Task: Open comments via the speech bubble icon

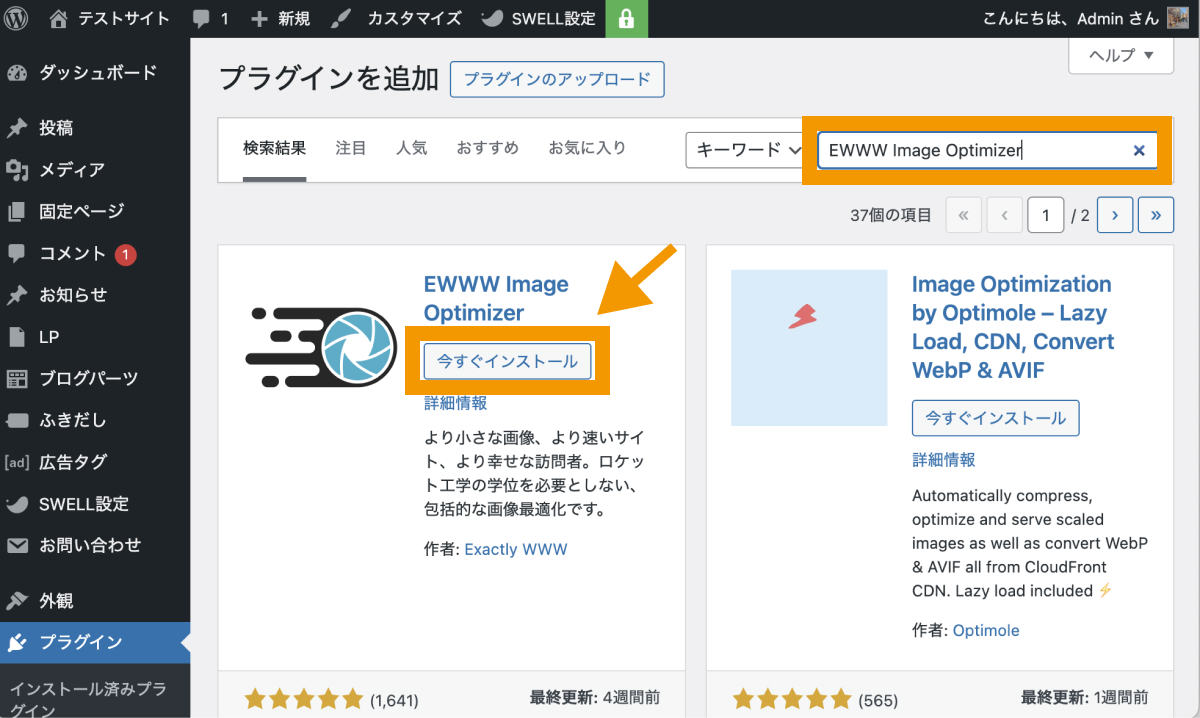Action: (203, 18)
